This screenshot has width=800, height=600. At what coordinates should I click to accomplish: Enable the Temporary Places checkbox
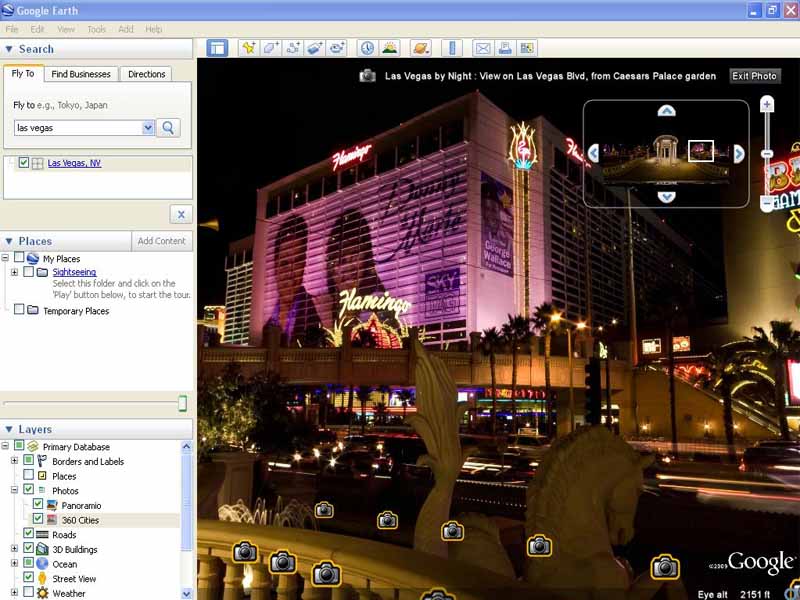click(x=19, y=309)
